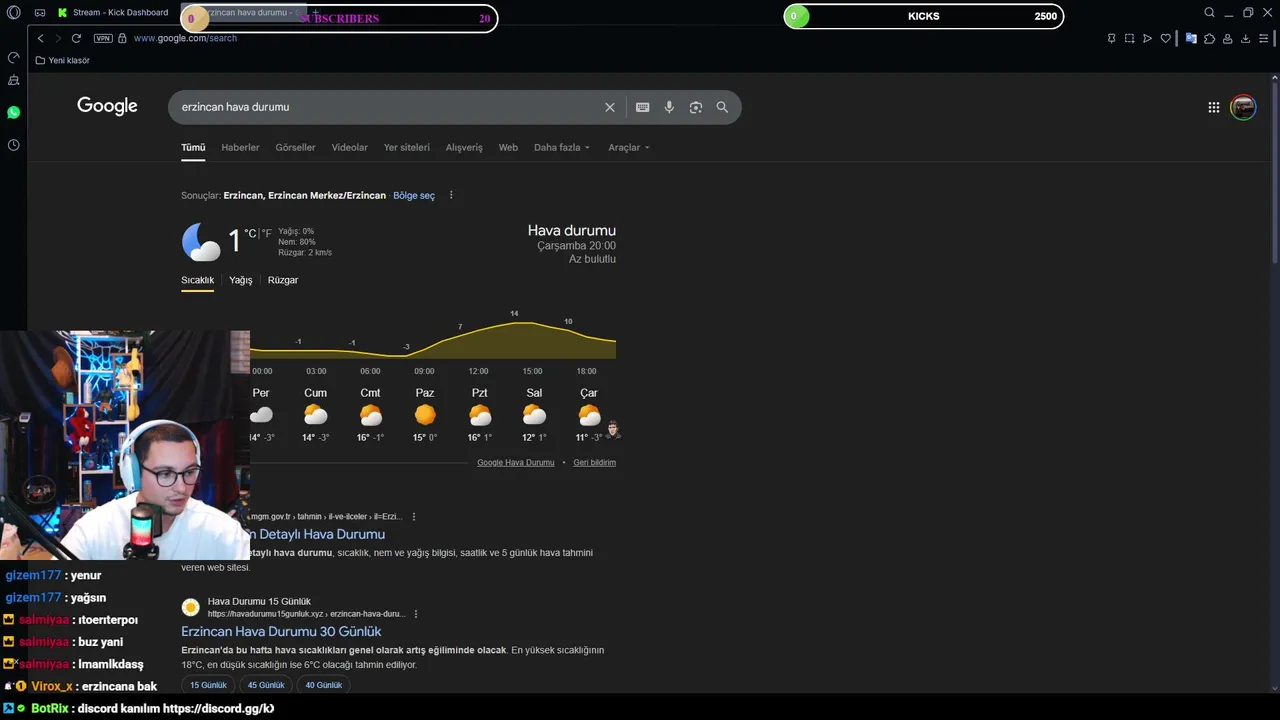This screenshot has width=1280, height=720.
Task: Expand the Araçlar dropdown
Action: click(629, 147)
